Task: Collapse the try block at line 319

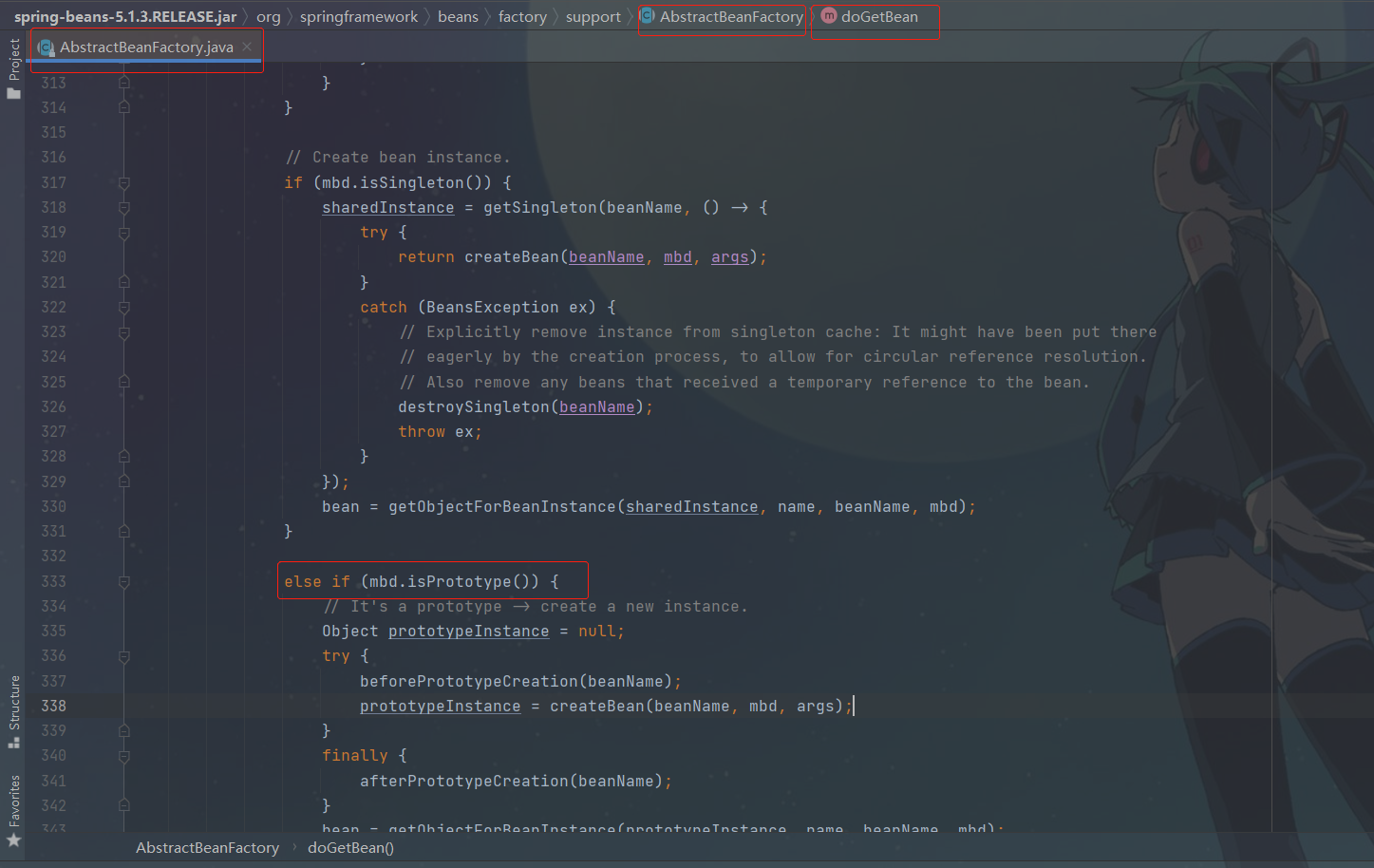Action: (x=124, y=233)
